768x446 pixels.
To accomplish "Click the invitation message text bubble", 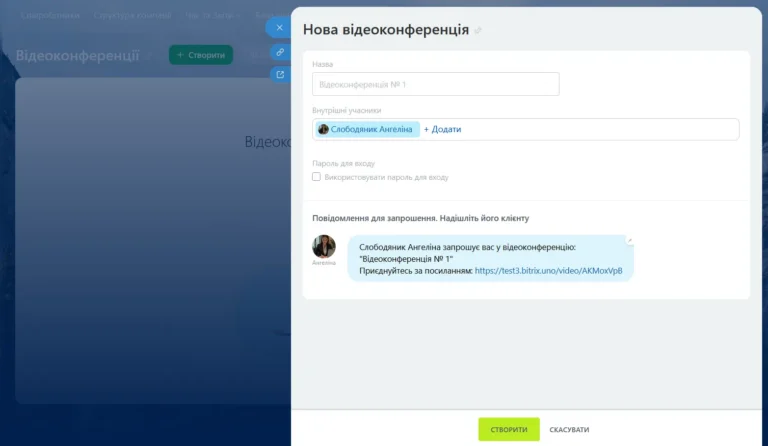I will (490, 258).
